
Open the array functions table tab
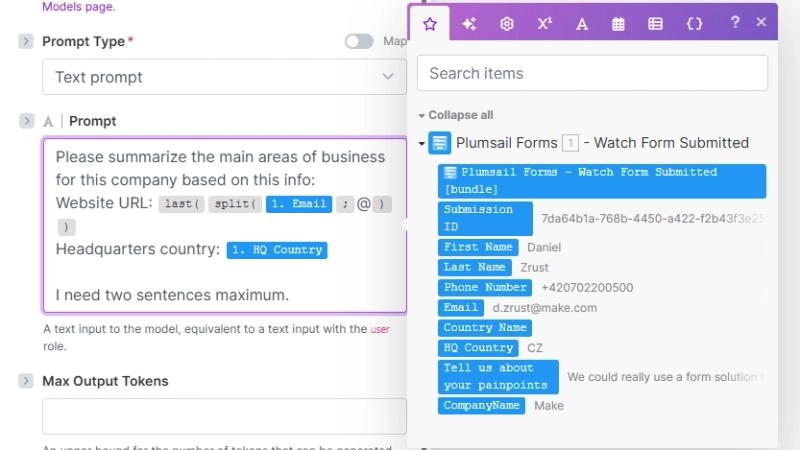656,23
